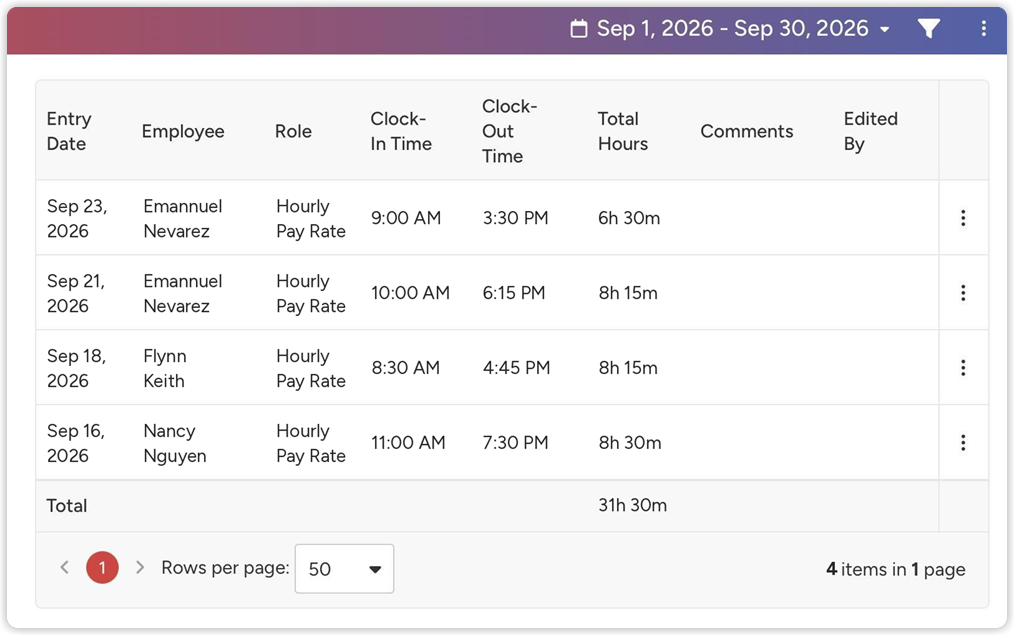Go to the next page arrow
The image size is (1015, 636).
tap(140, 568)
